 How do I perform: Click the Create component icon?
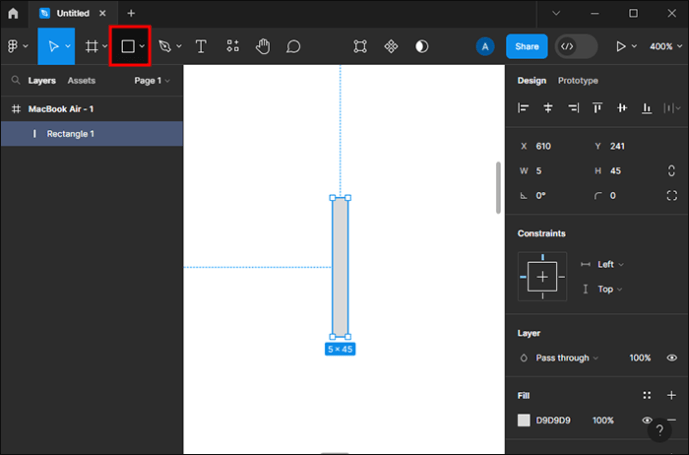point(391,46)
